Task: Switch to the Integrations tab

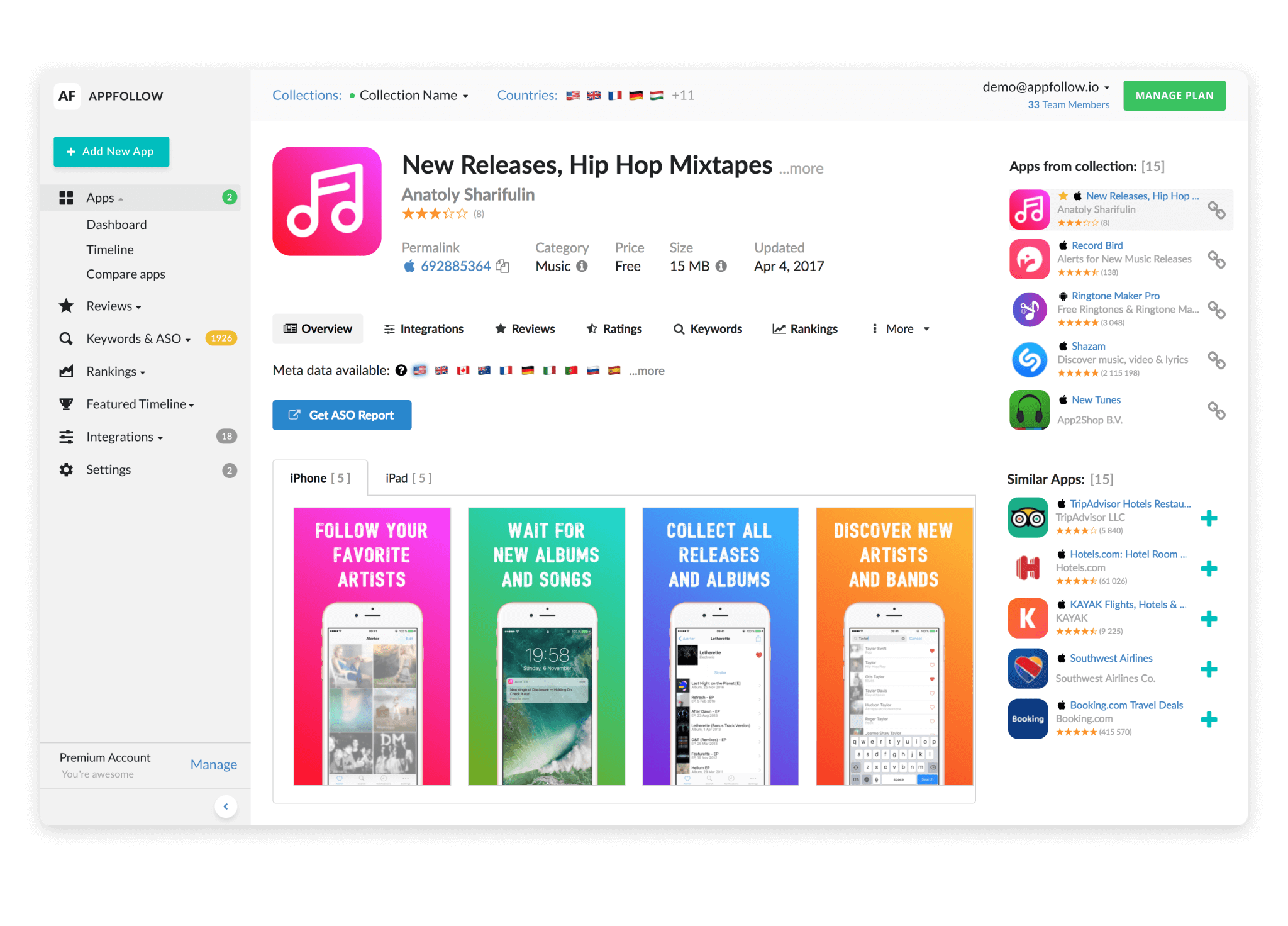Action: click(x=424, y=329)
